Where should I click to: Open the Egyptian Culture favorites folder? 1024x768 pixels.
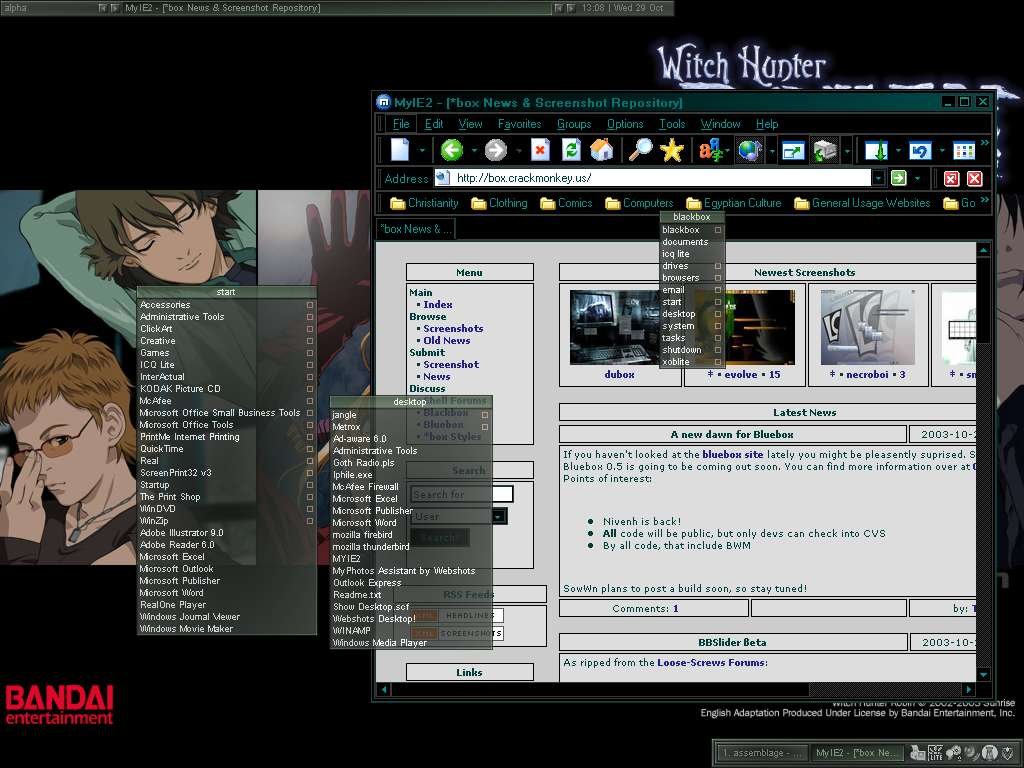[x=733, y=203]
